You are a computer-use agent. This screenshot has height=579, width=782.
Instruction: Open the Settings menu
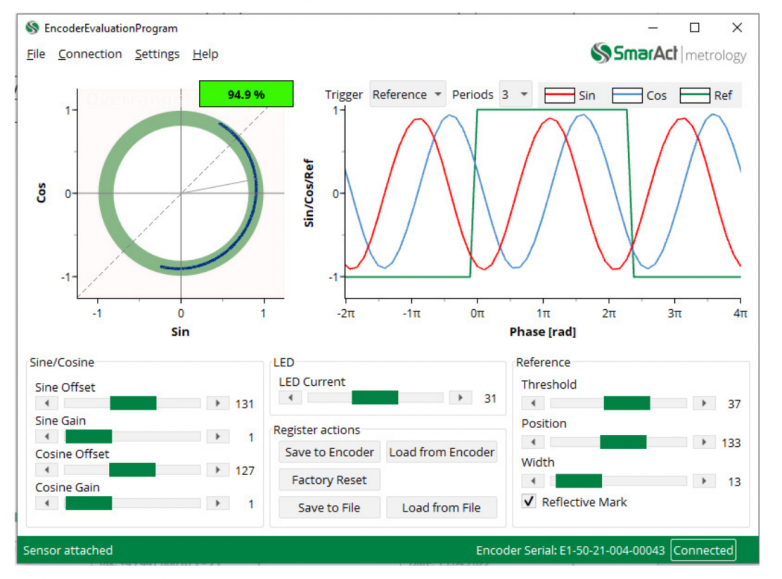(x=157, y=54)
